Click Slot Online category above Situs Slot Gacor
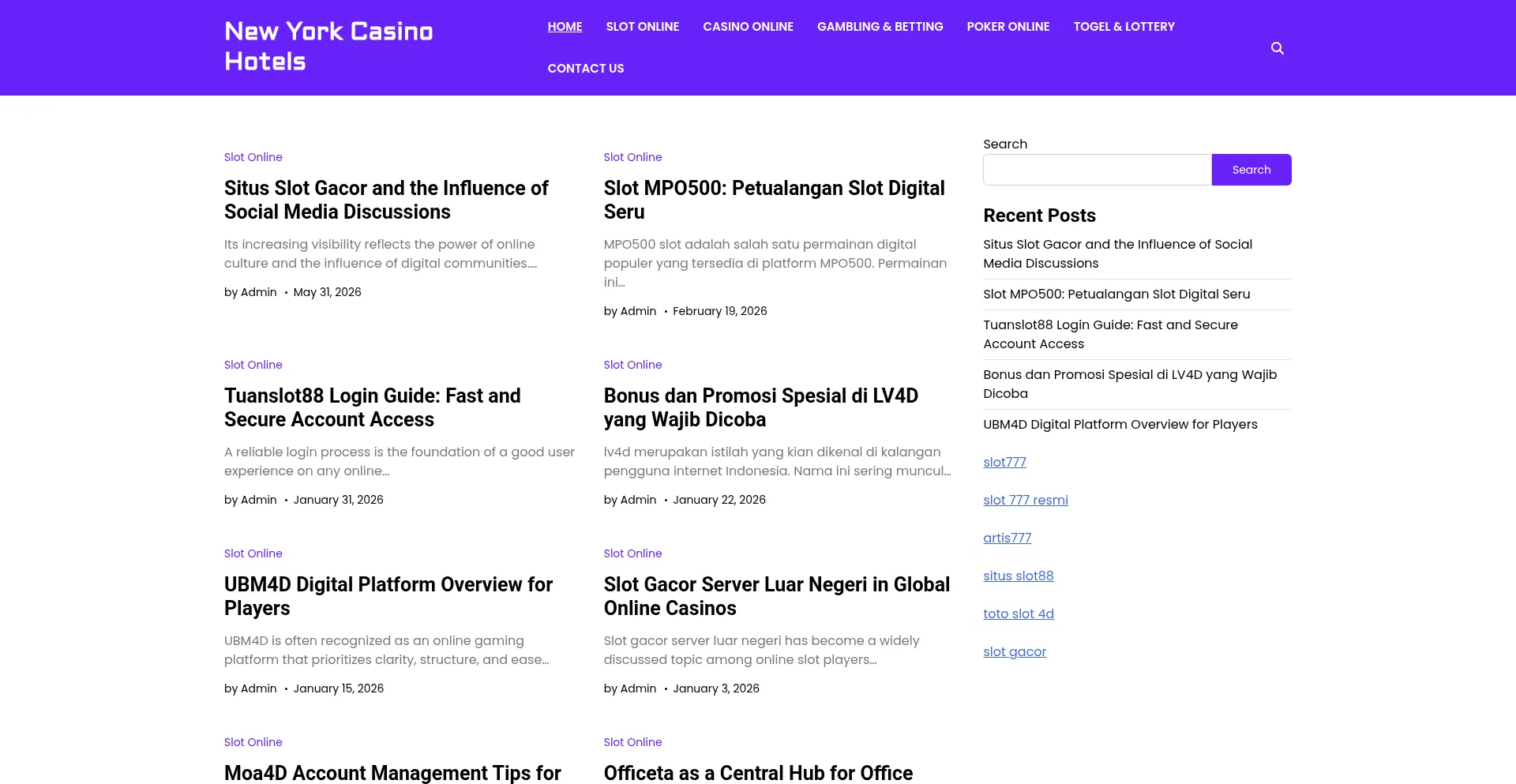 253,157
